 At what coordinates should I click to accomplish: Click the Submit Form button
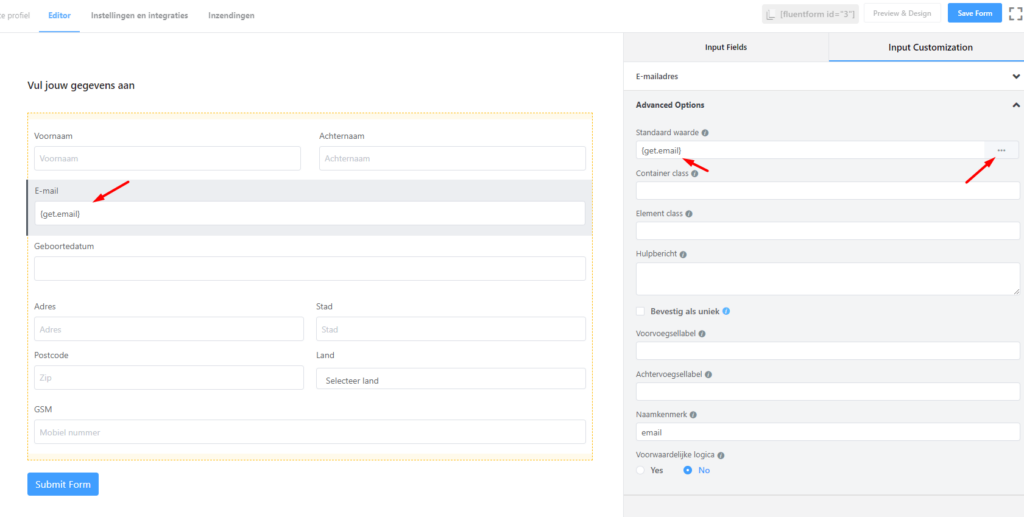63,484
